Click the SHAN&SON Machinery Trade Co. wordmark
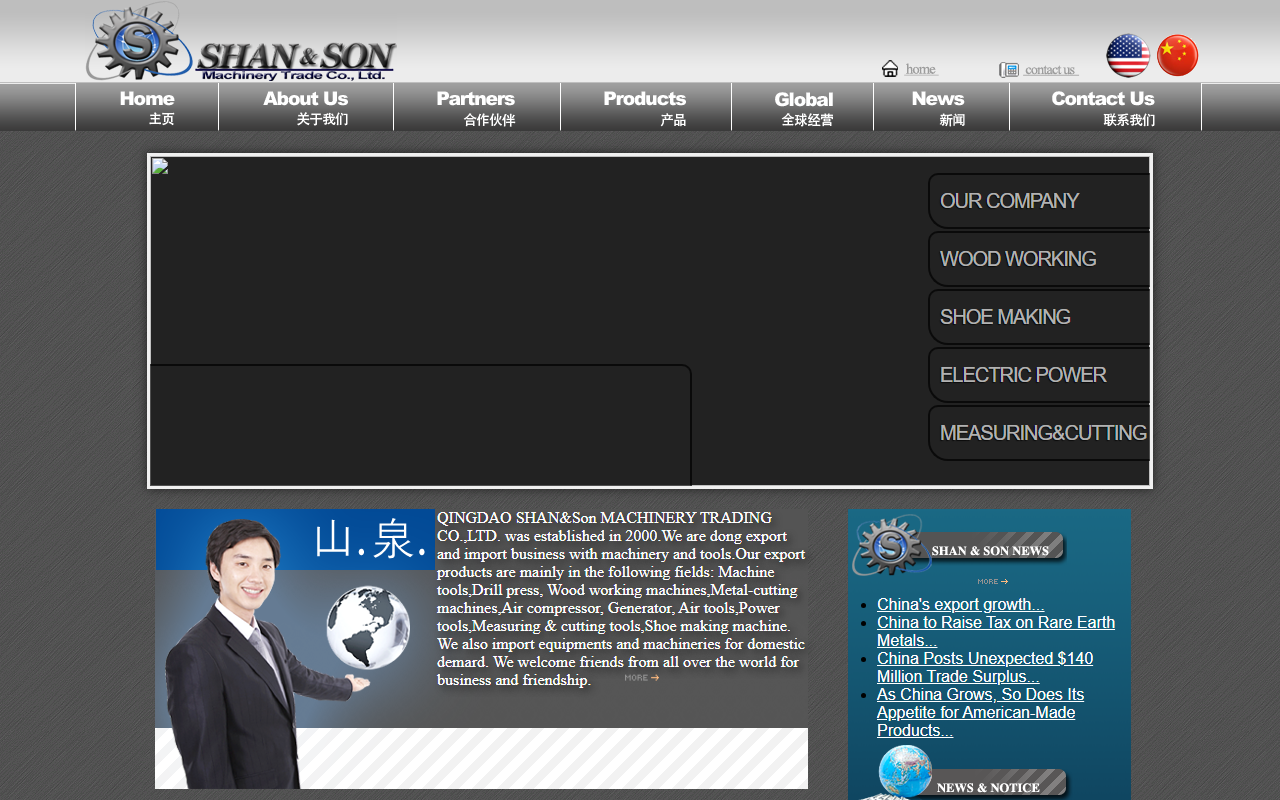 [296, 62]
